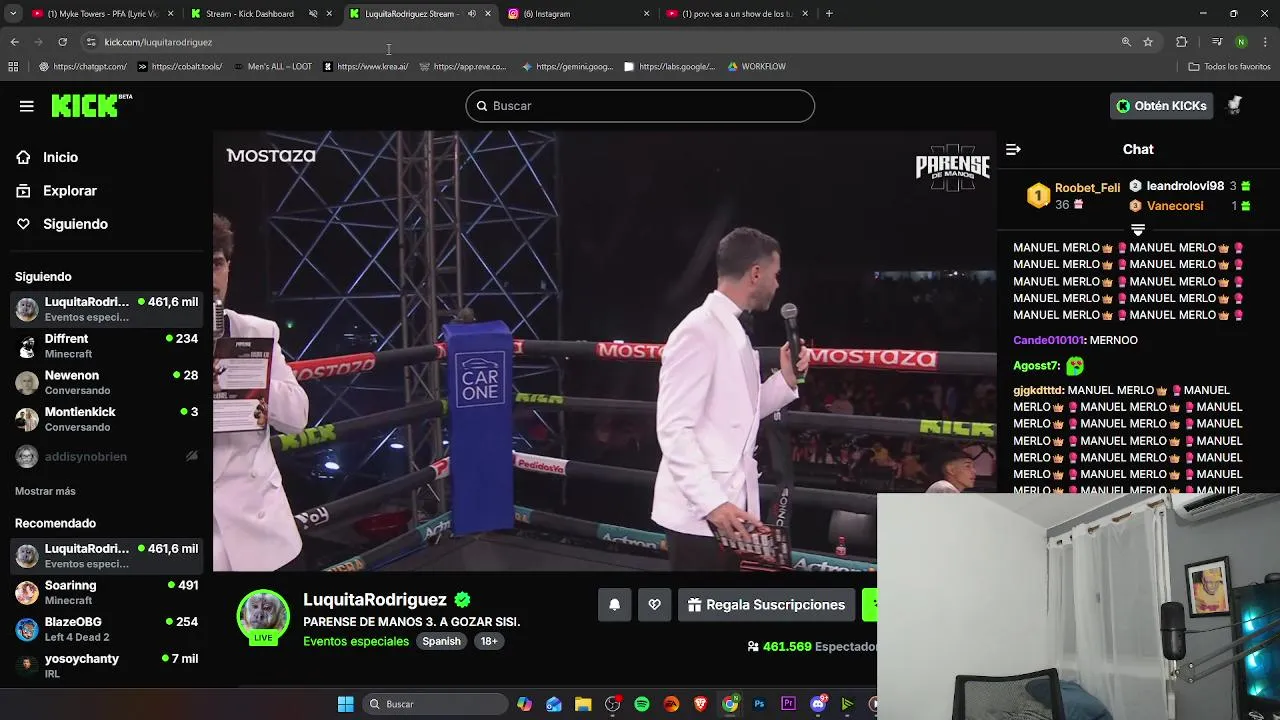The height and width of the screenshot is (720, 1280).
Task: Open the cobalt.tools bookmark
Action: [x=180, y=67]
